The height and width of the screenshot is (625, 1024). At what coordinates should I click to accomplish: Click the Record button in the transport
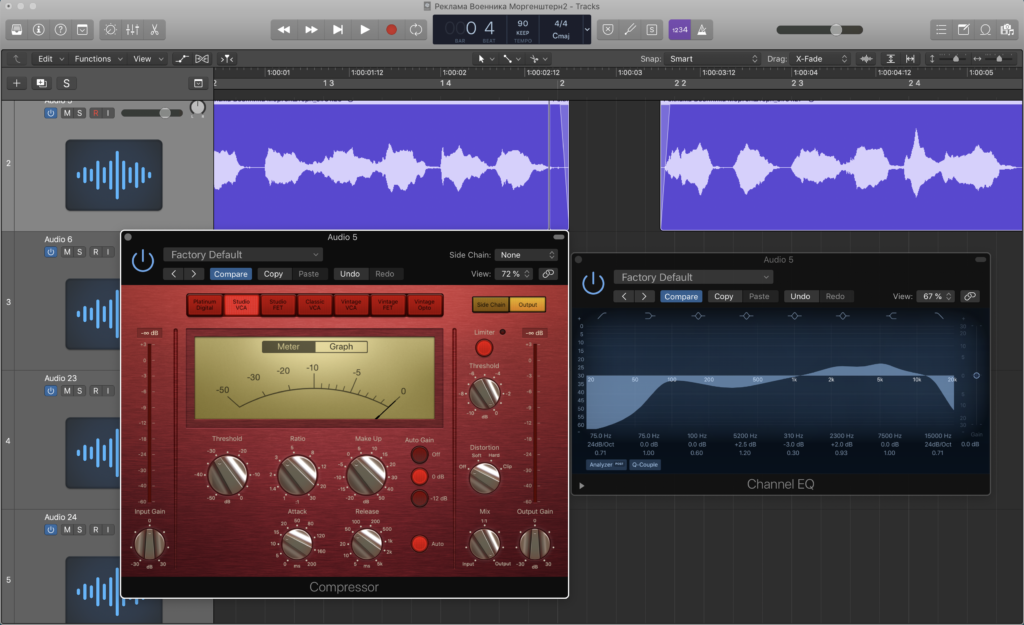pyautogui.click(x=391, y=30)
